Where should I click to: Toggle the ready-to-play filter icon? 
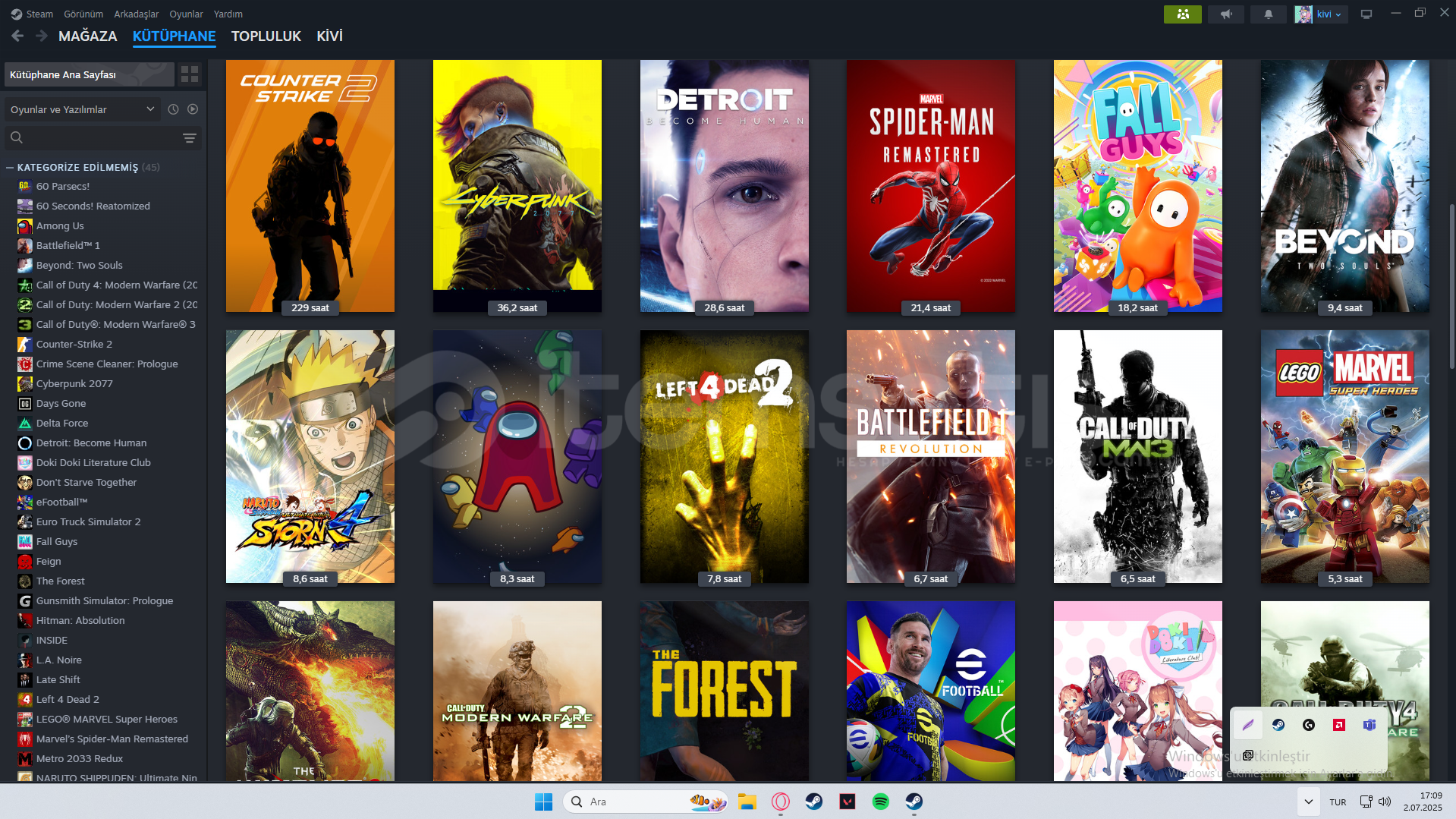(x=193, y=109)
